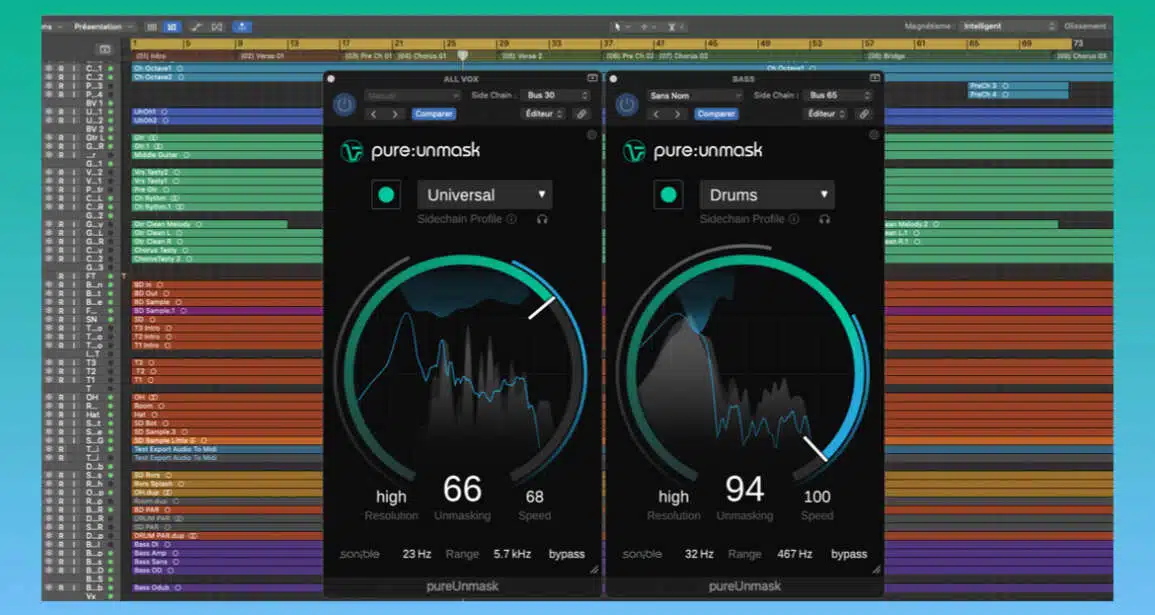Click settings dot at top-right of ALL VOX plugin

pyautogui.click(x=591, y=135)
